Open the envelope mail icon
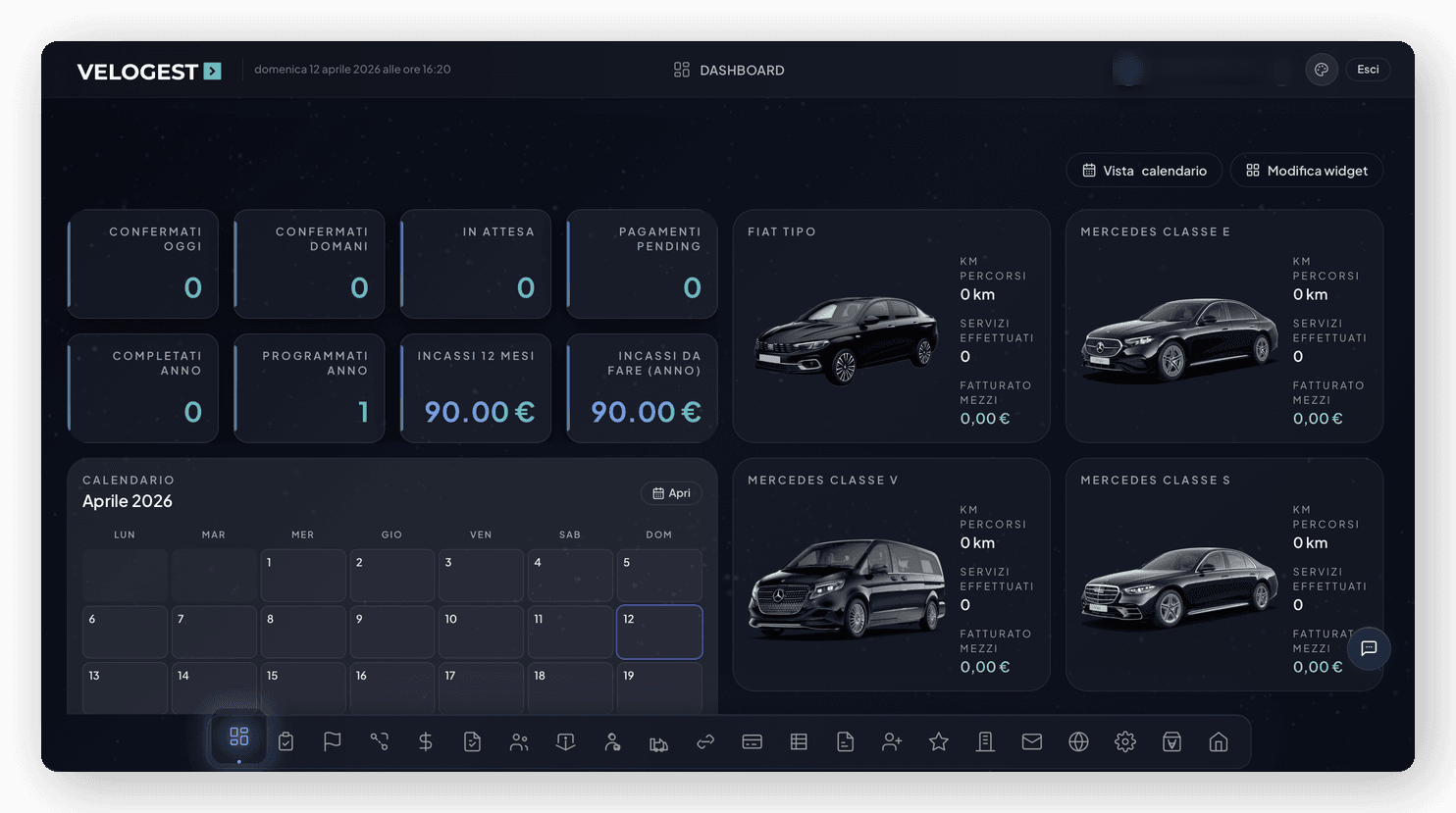Viewport: 1456px width, 813px height. pyautogui.click(x=1031, y=741)
